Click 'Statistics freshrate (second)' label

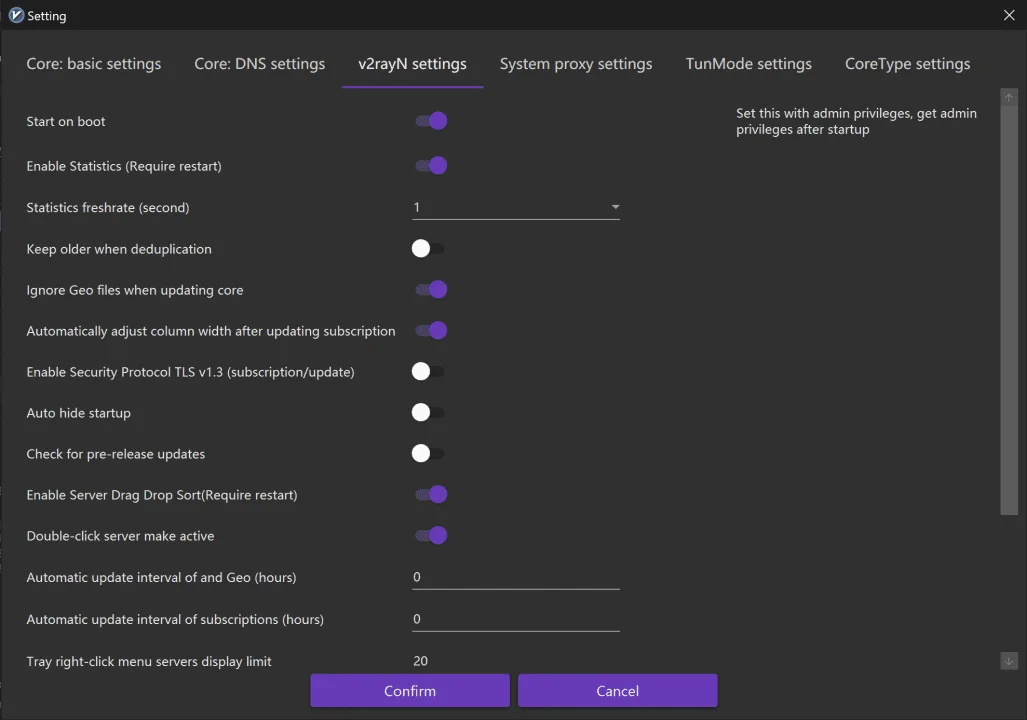coord(108,208)
